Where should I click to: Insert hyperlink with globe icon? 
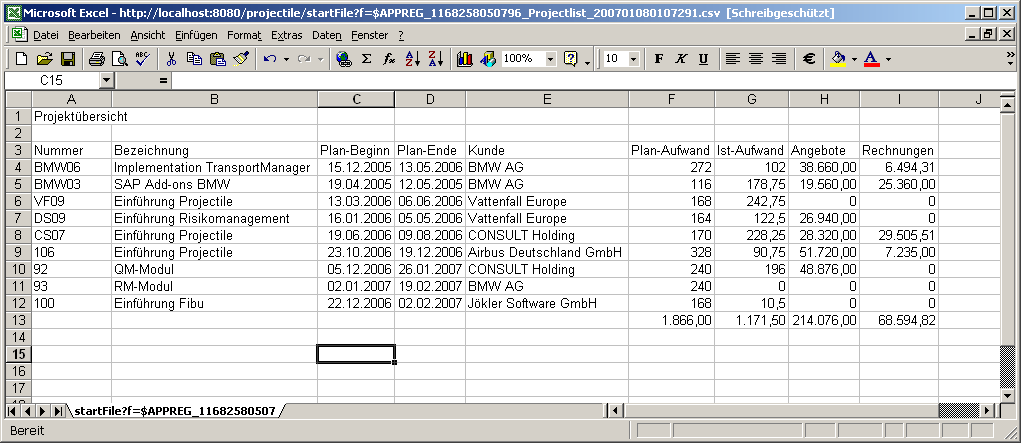pos(344,59)
